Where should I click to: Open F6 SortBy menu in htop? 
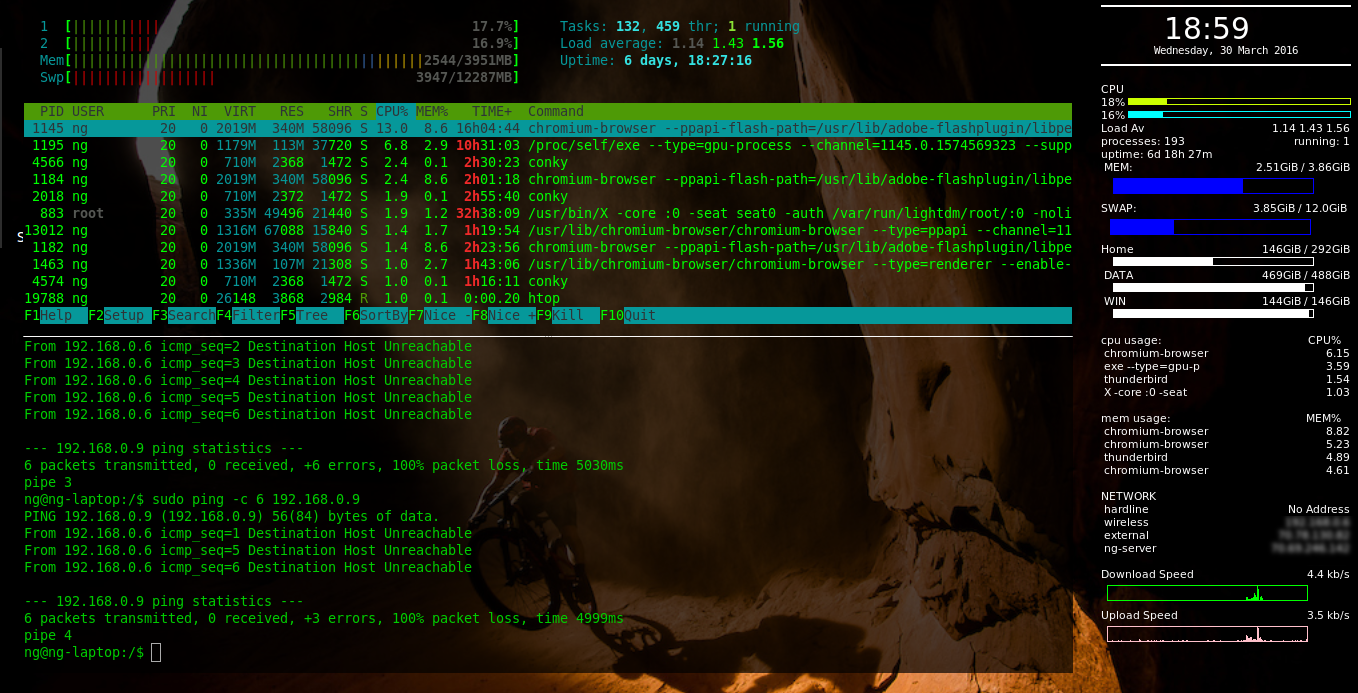(376, 315)
